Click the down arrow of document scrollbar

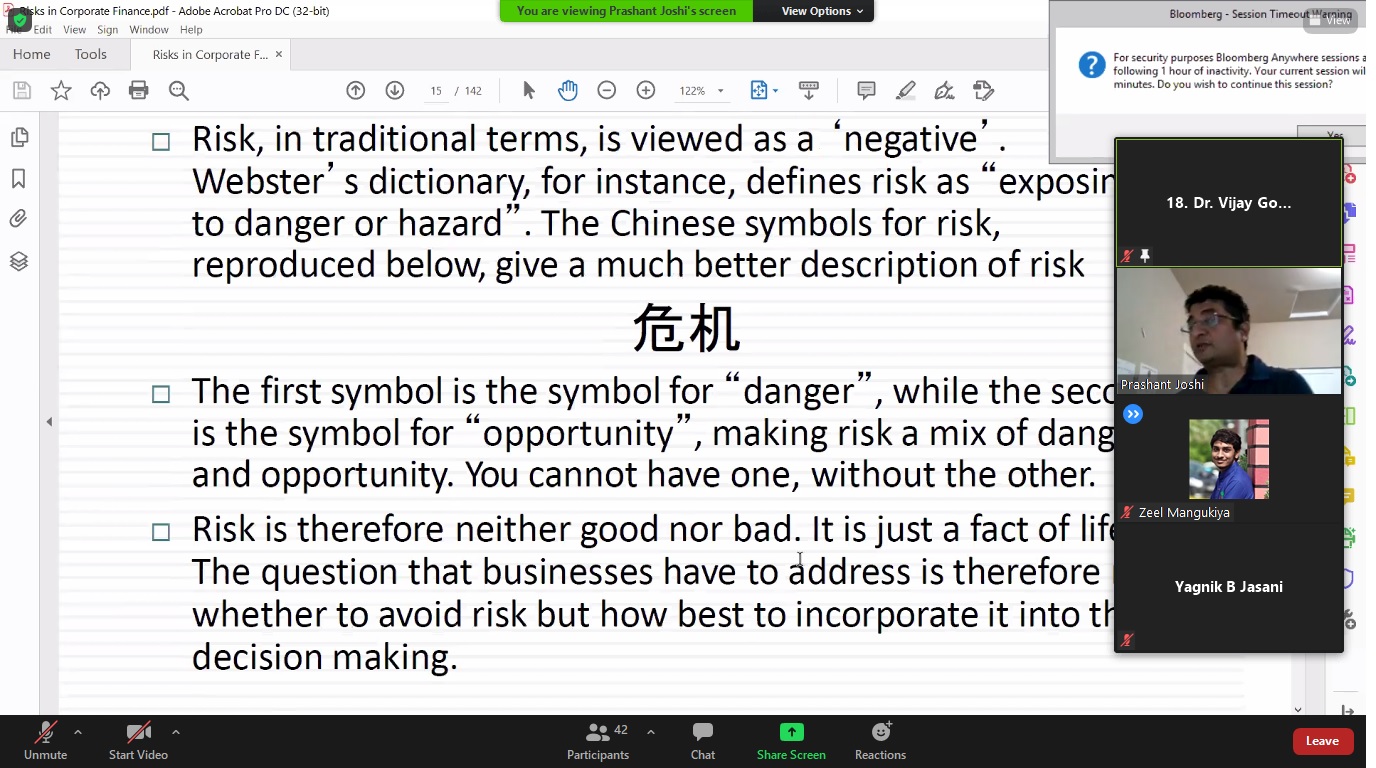(1298, 709)
